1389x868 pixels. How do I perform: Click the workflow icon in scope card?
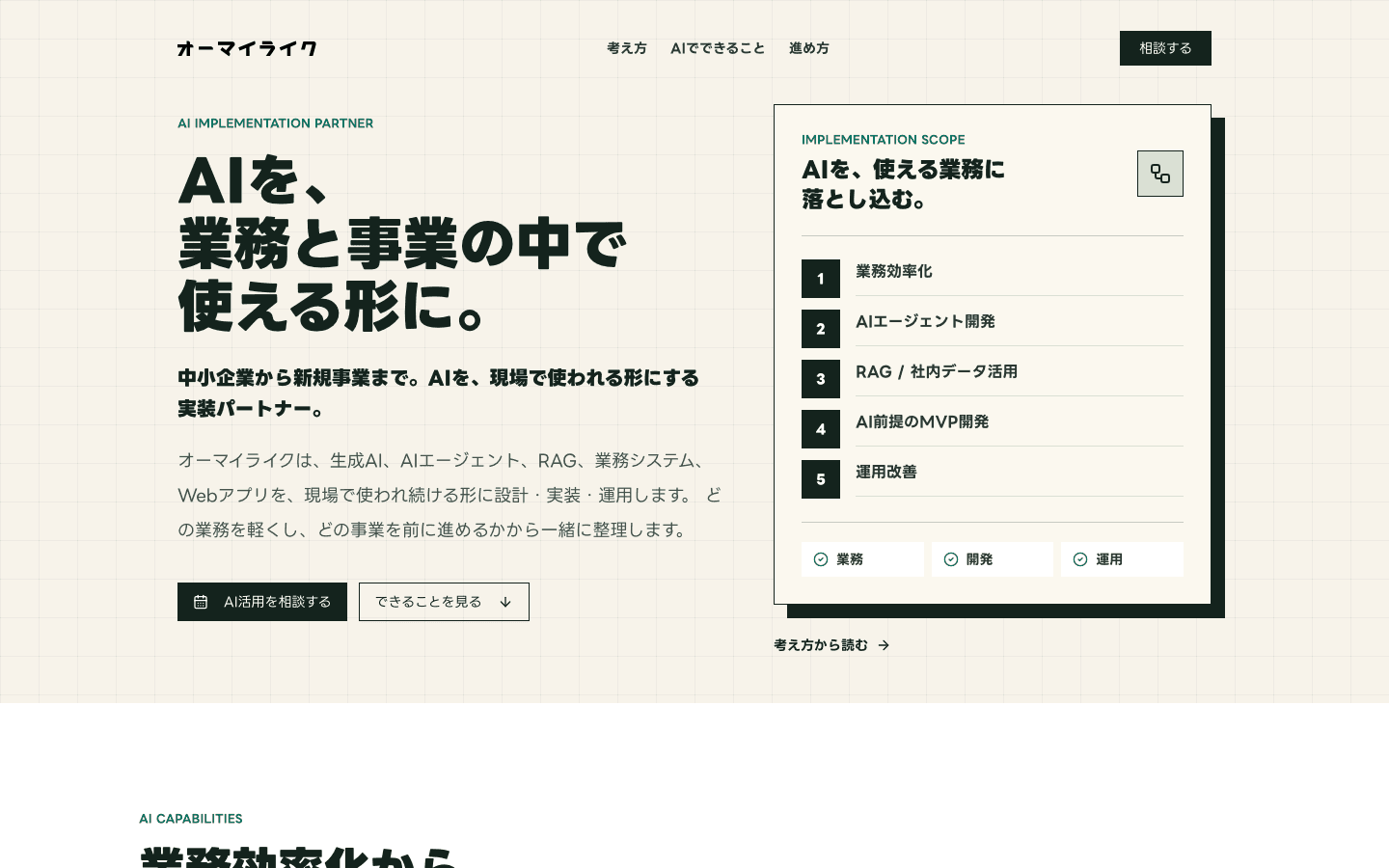click(x=1160, y=174)
